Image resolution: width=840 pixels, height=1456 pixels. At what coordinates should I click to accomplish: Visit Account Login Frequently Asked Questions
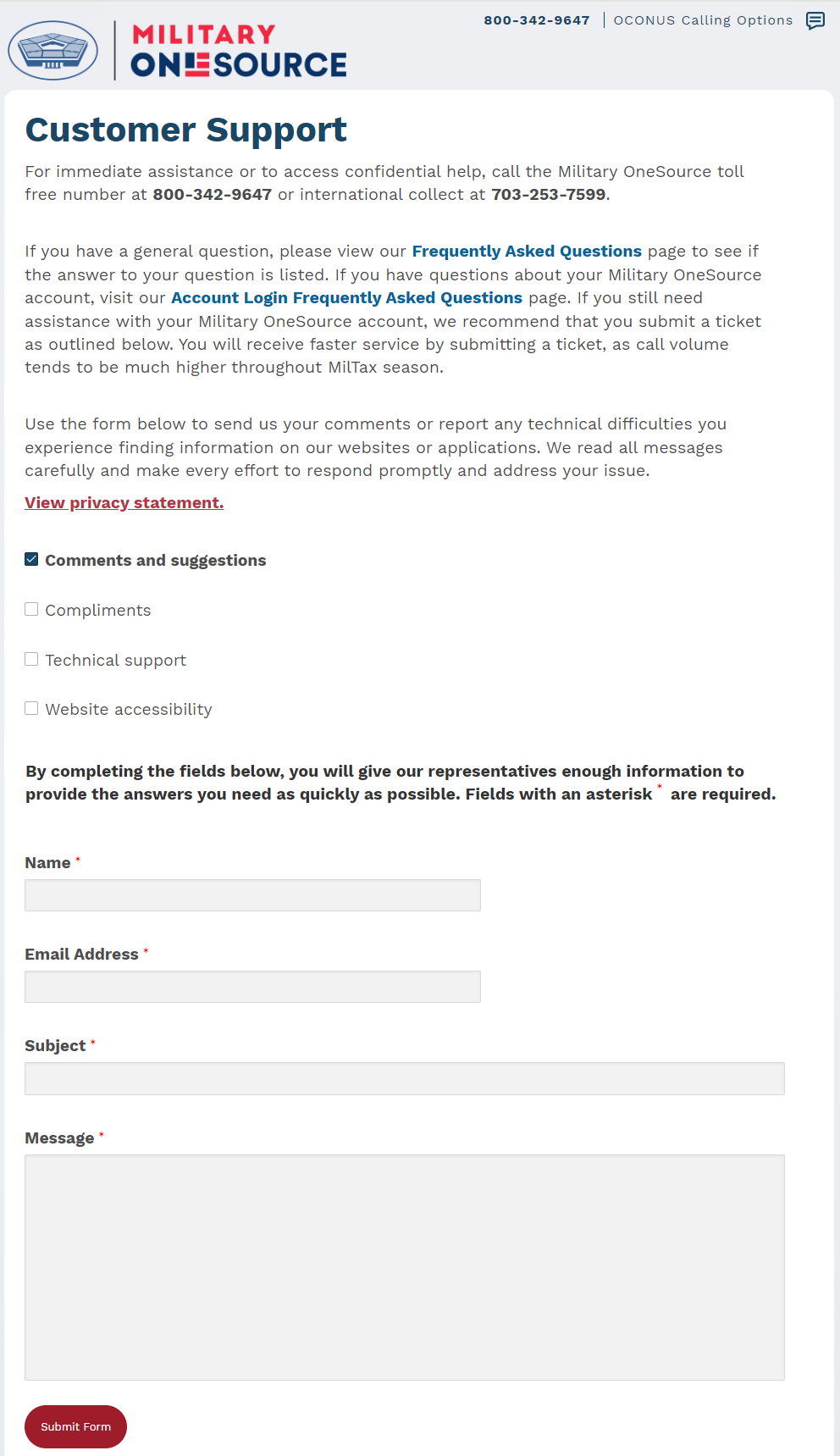pos(346,298)
